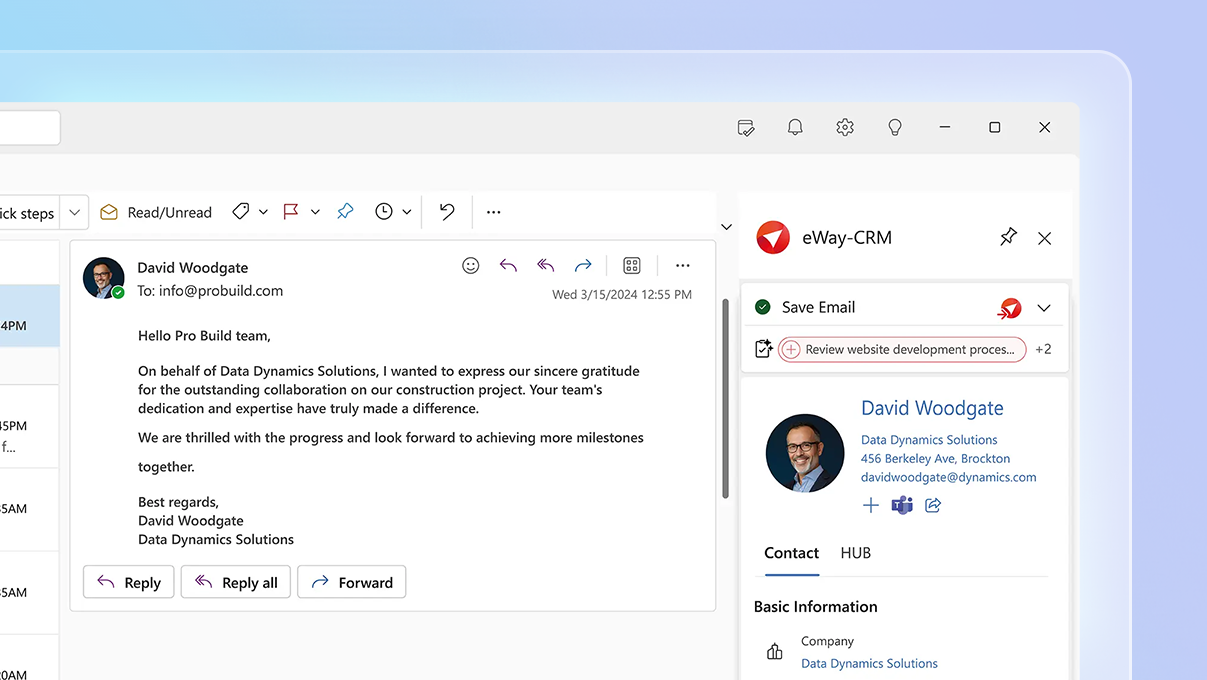Select the Contact tab
The width and height of the screenshot is (1207, 680).
791,553
